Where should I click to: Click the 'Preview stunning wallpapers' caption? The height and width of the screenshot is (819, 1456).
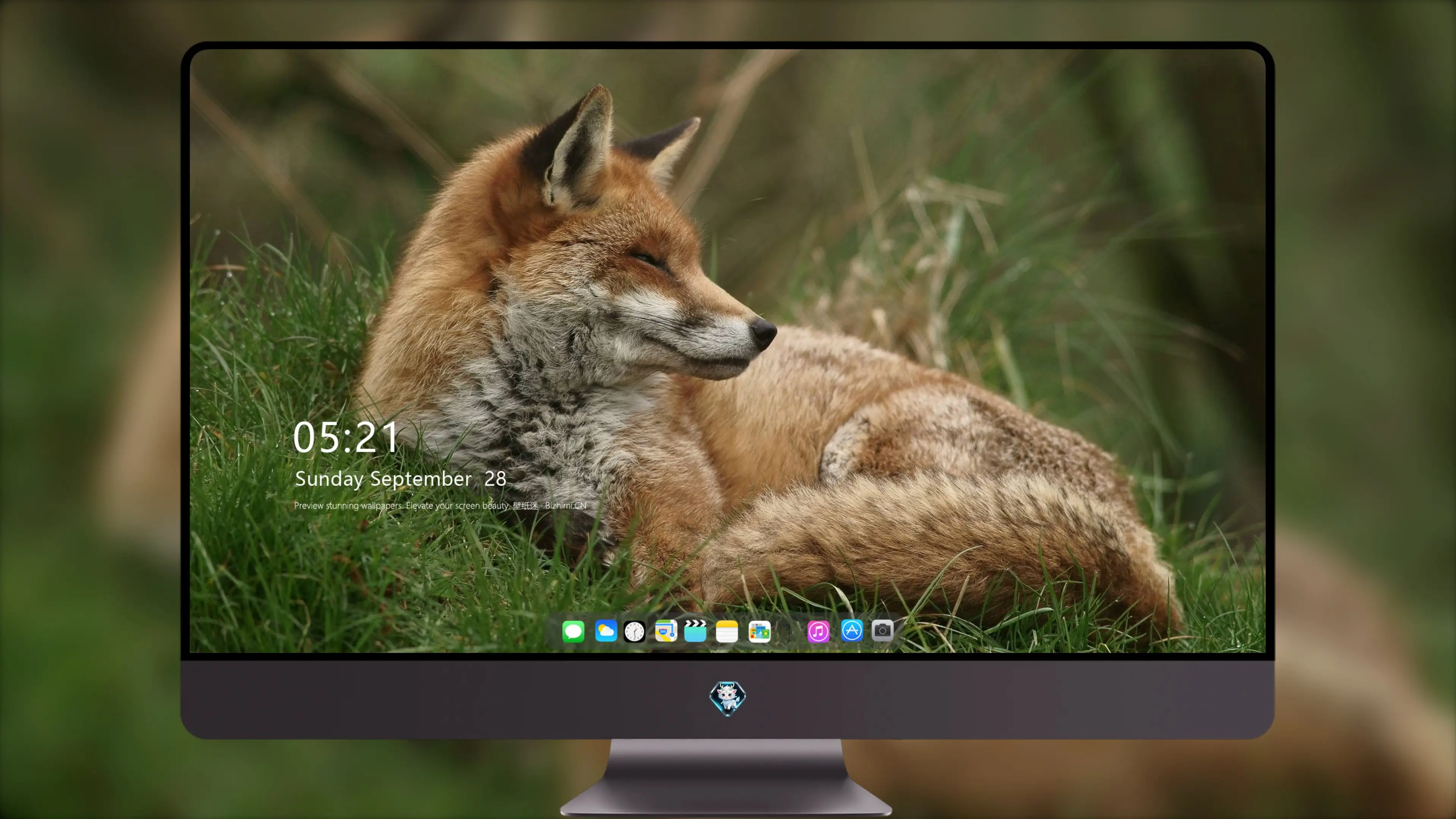440,505
